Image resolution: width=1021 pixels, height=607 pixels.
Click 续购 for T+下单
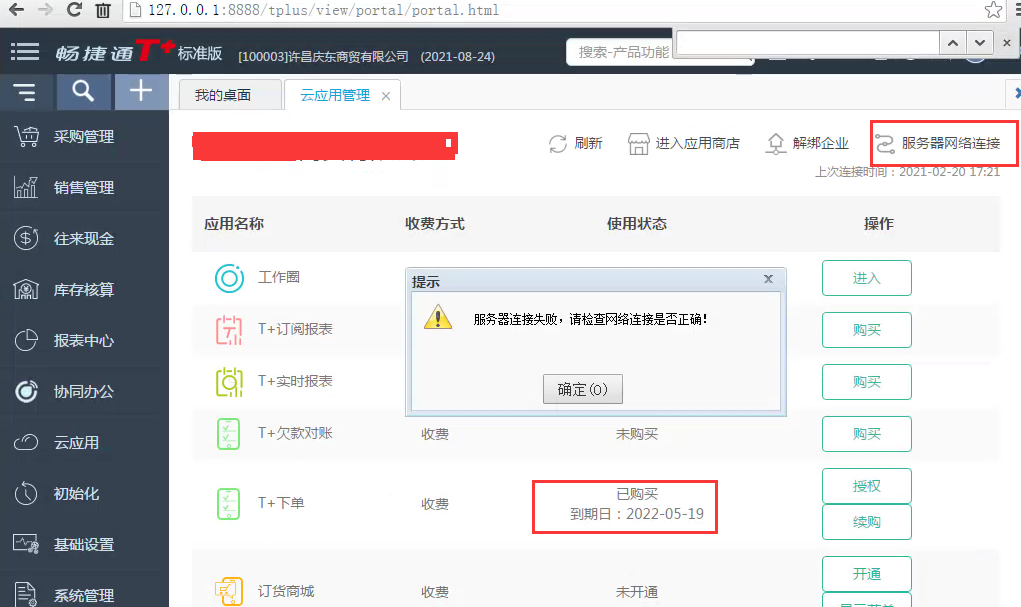[867, 522]
